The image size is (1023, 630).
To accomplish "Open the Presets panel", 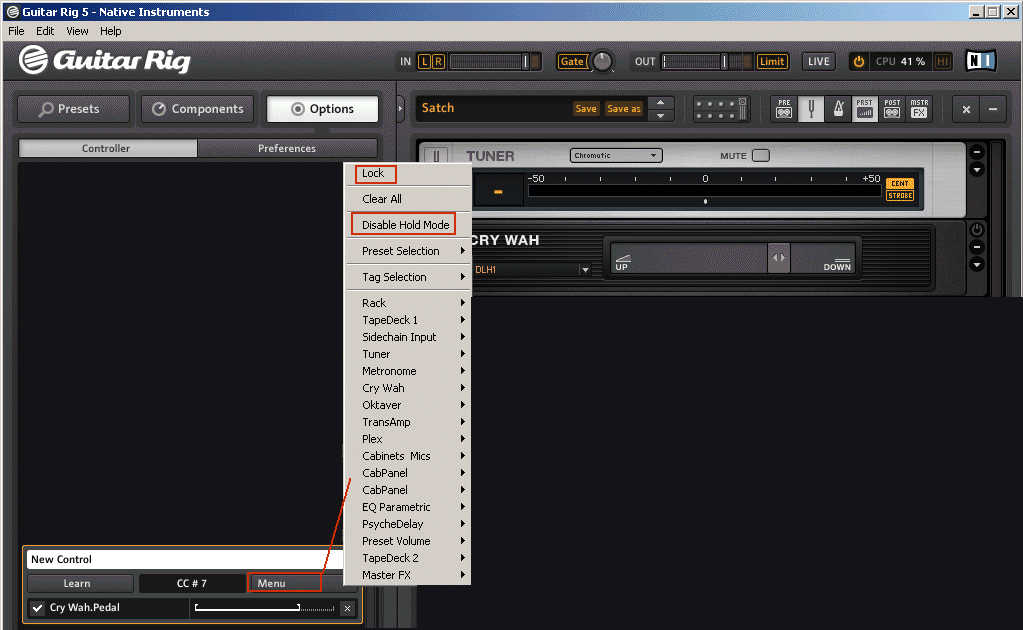I will (x=73, y=109).
